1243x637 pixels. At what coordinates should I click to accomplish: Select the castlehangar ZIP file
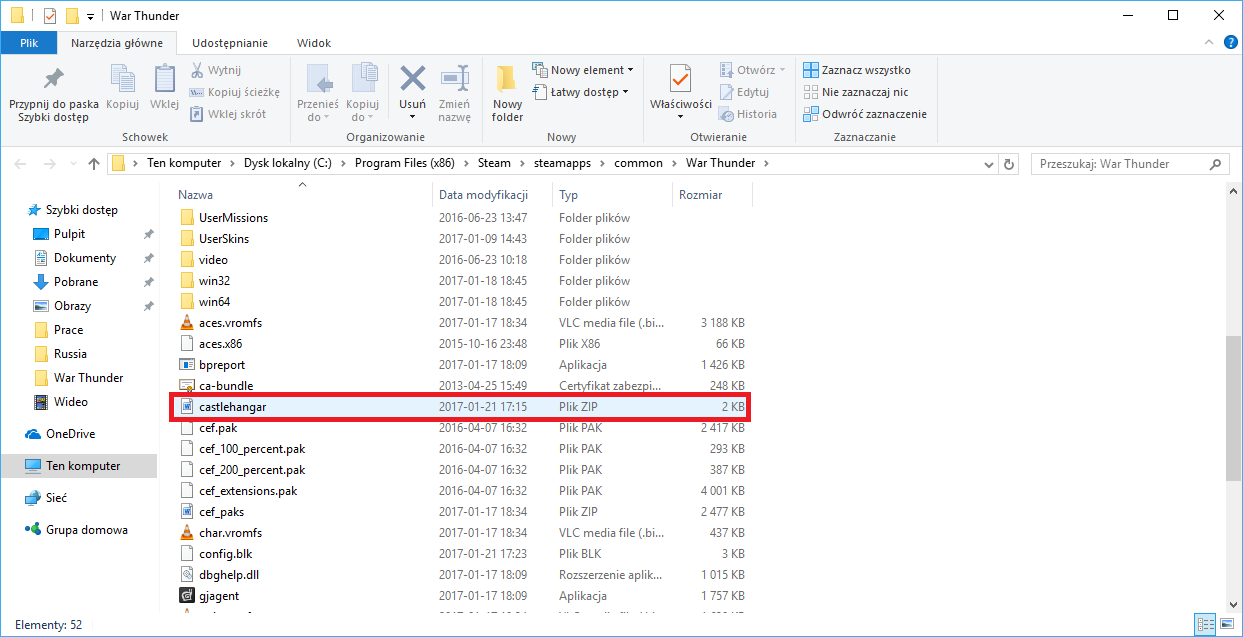(461, 407)
